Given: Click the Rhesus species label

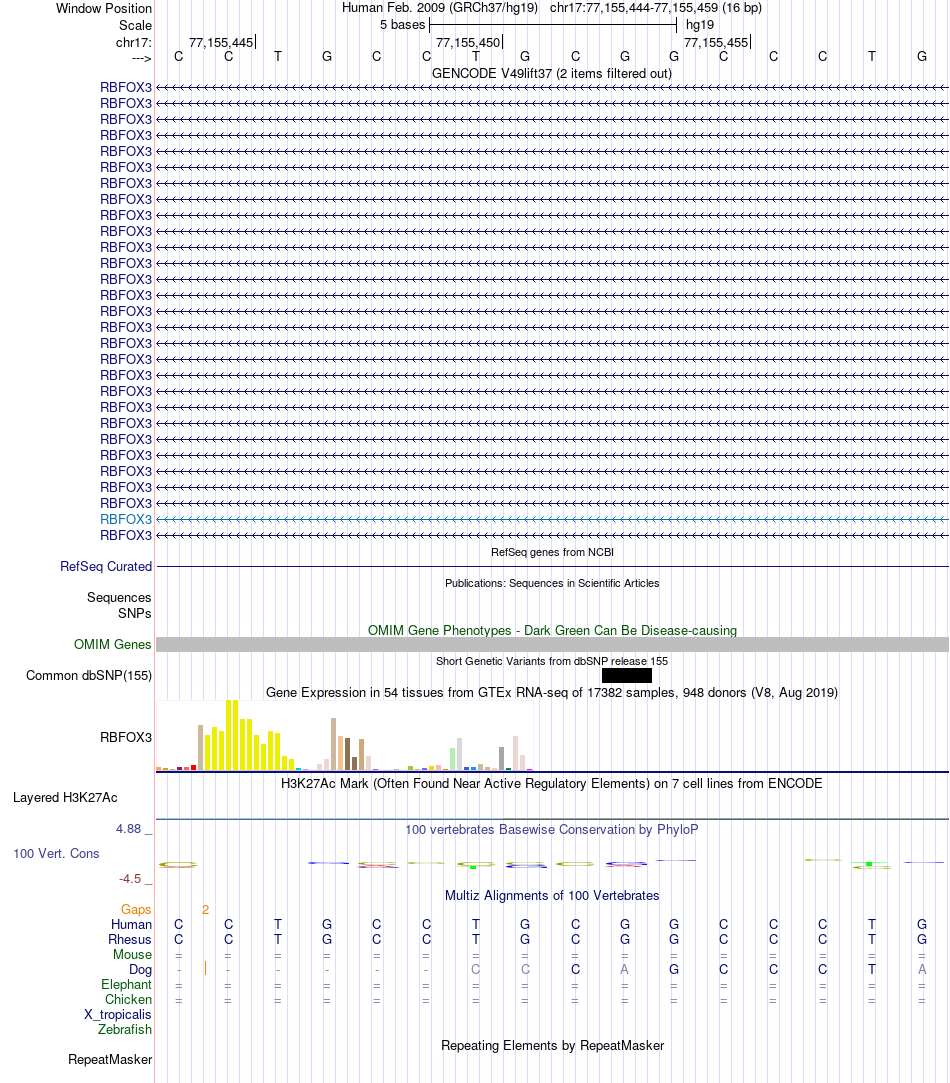Looking at the screenshot, I should tap(129, 940).
